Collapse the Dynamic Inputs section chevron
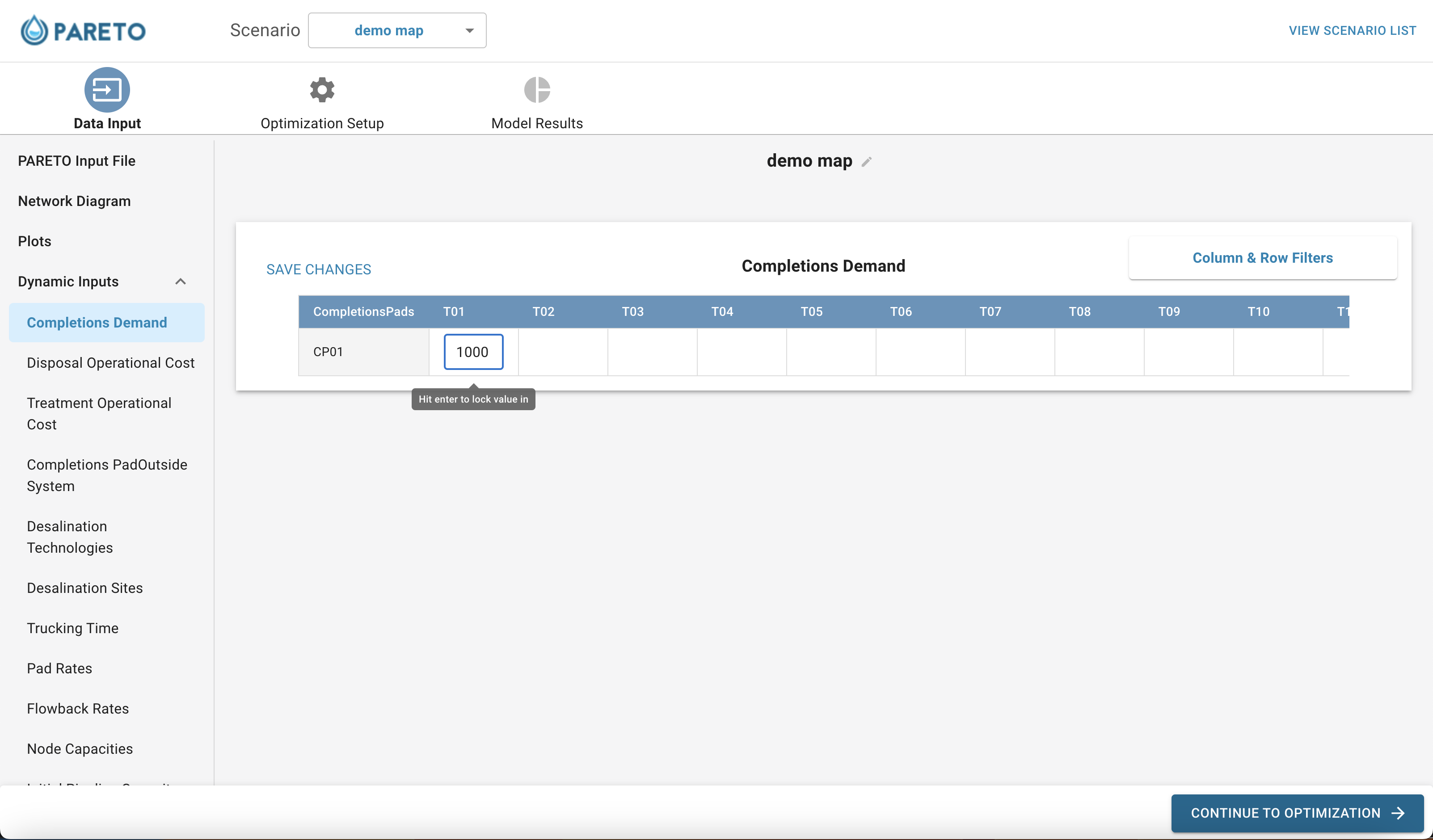The height and width of the screenshot is (840, 1433). point(180,282)
